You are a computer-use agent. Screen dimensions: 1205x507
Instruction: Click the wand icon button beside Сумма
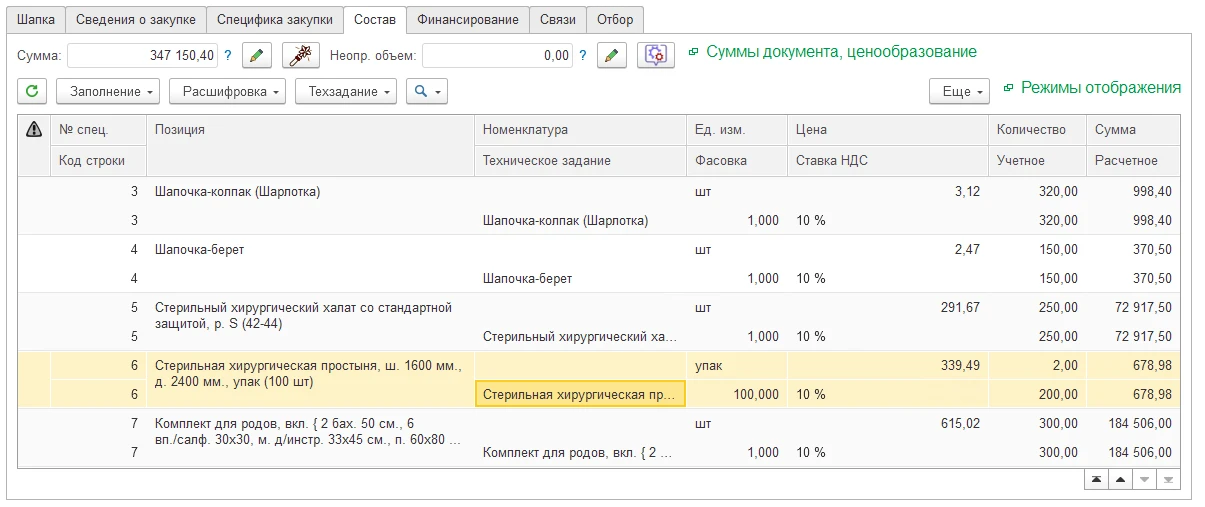pos(300,55)
